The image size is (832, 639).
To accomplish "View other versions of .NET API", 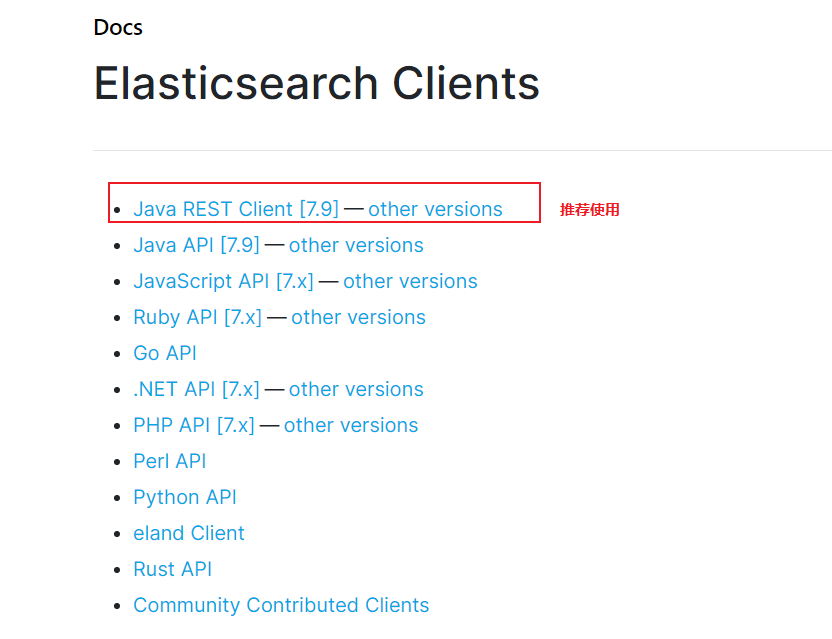I will click(356, 390).
